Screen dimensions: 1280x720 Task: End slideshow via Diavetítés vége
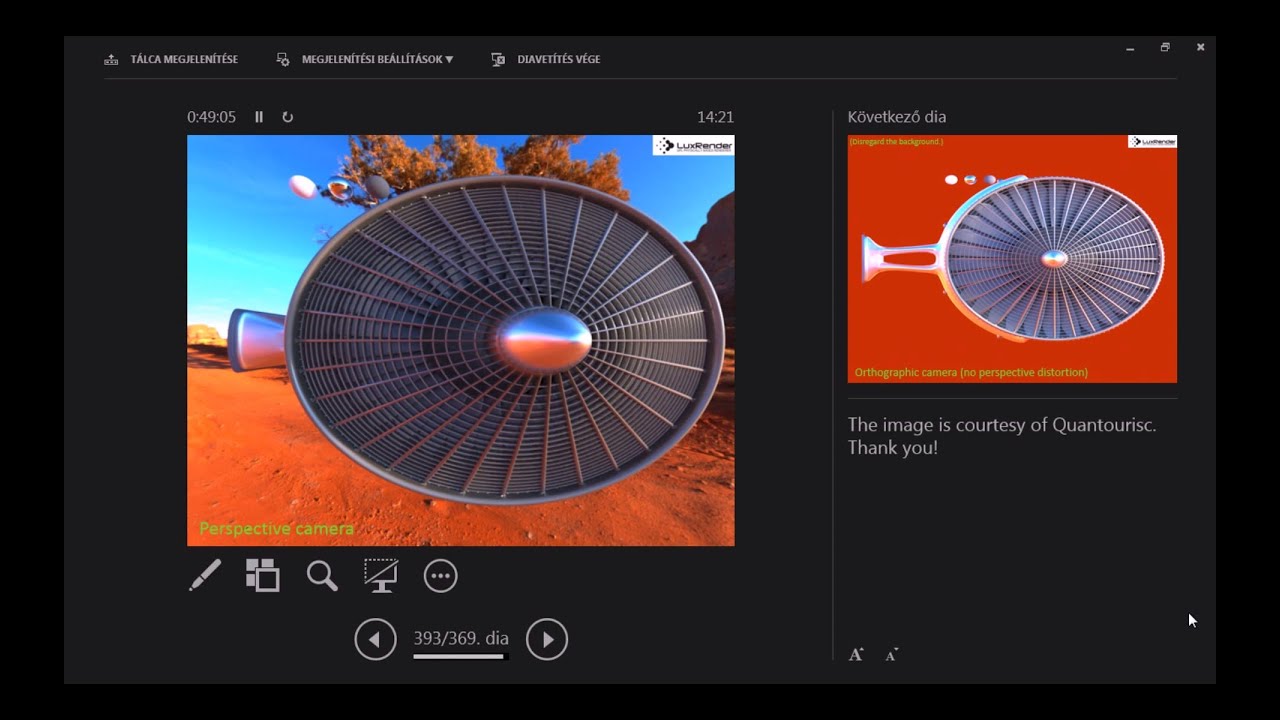[546, 59]
